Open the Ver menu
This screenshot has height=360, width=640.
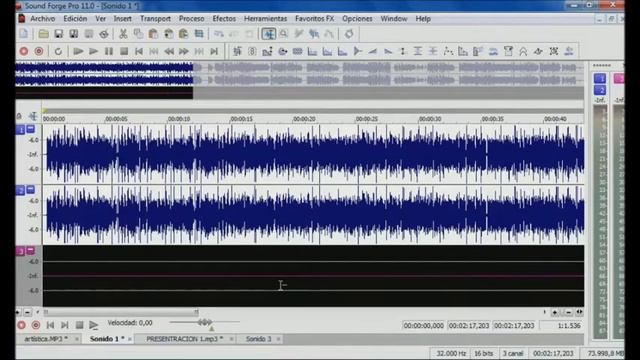pyautogui.click(x=100, y=19)
